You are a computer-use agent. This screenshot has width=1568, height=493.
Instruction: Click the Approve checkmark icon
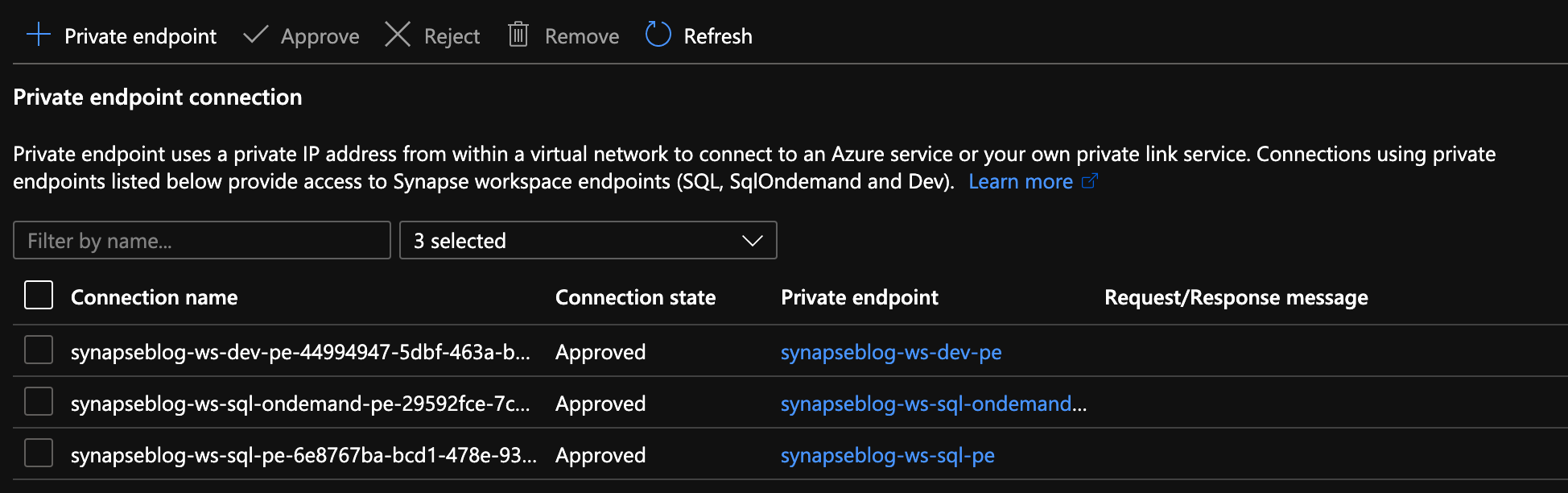pos(255,35)
